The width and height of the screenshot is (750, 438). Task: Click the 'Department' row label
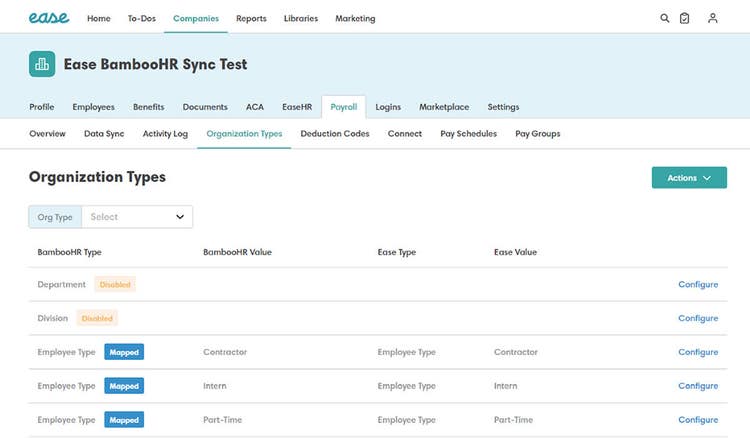click(x=61, y=284)
